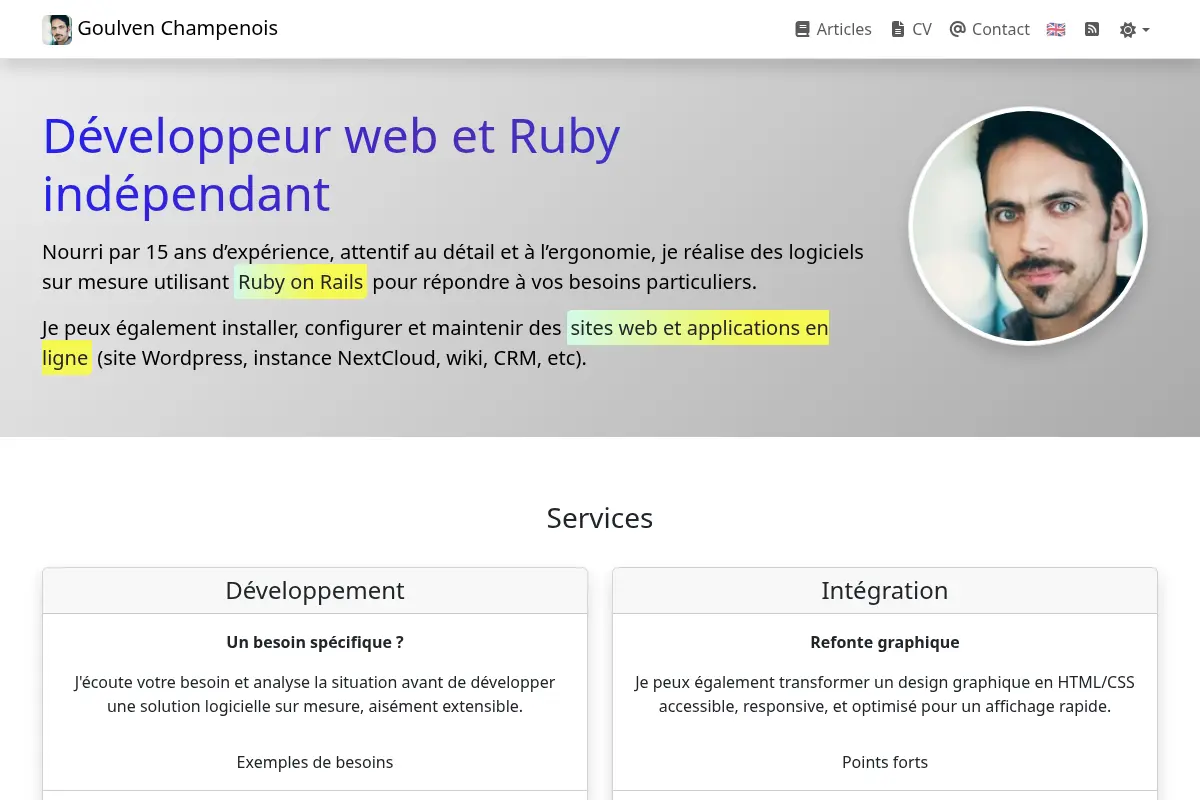Click the "Services" section heading

click(600, 518)
